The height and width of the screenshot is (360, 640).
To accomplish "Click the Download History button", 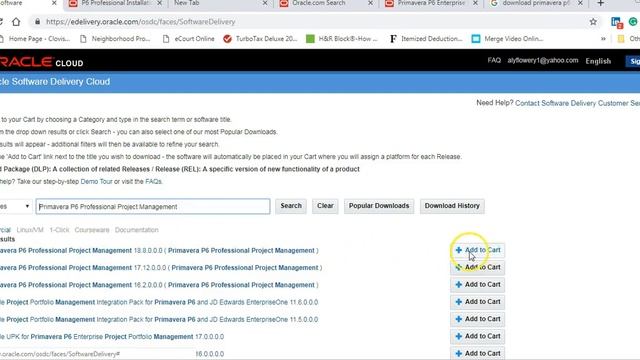I will pyautogui.click(x=452, y=206).
